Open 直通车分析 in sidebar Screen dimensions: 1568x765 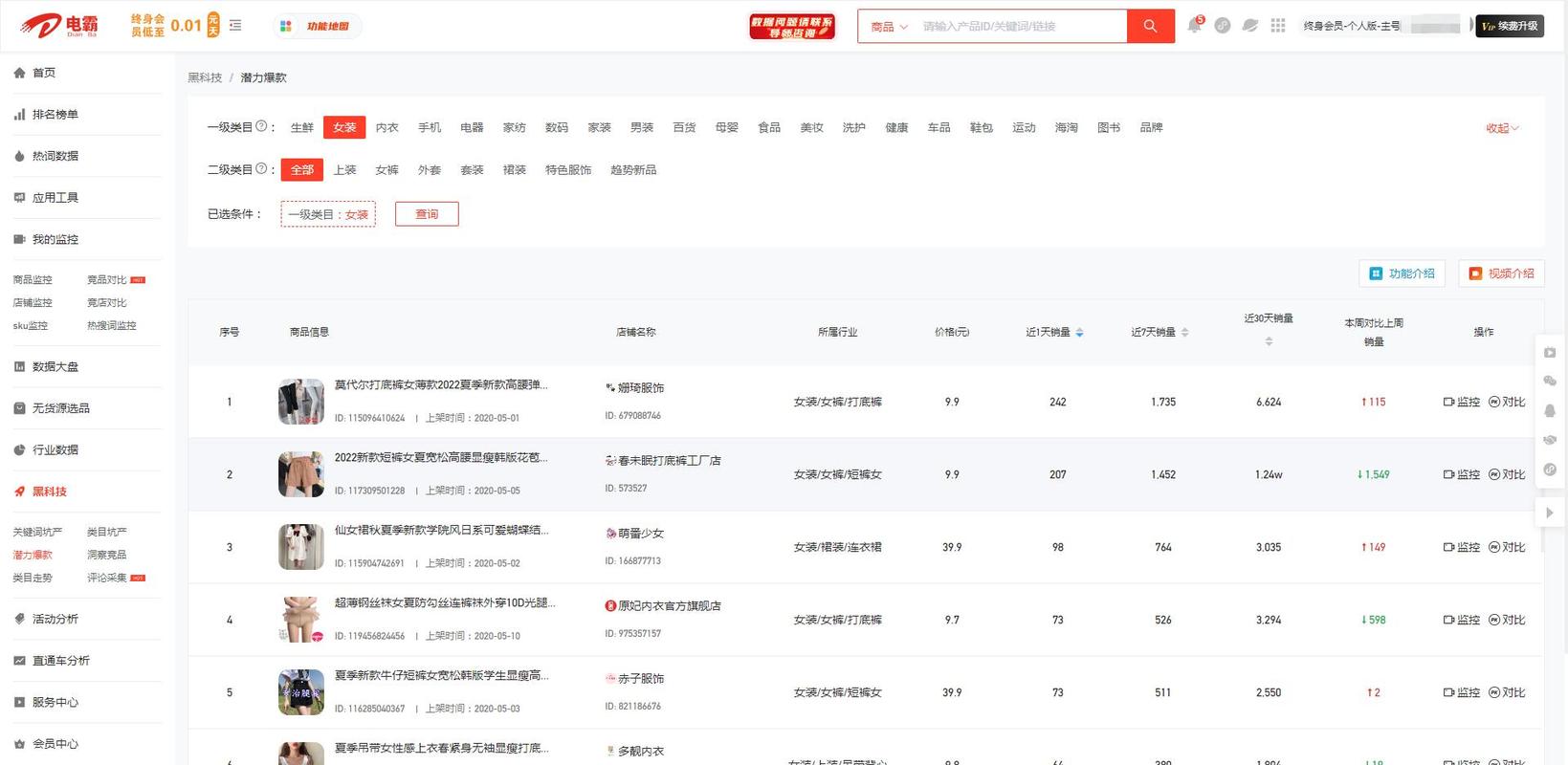(x=60, y=661)
